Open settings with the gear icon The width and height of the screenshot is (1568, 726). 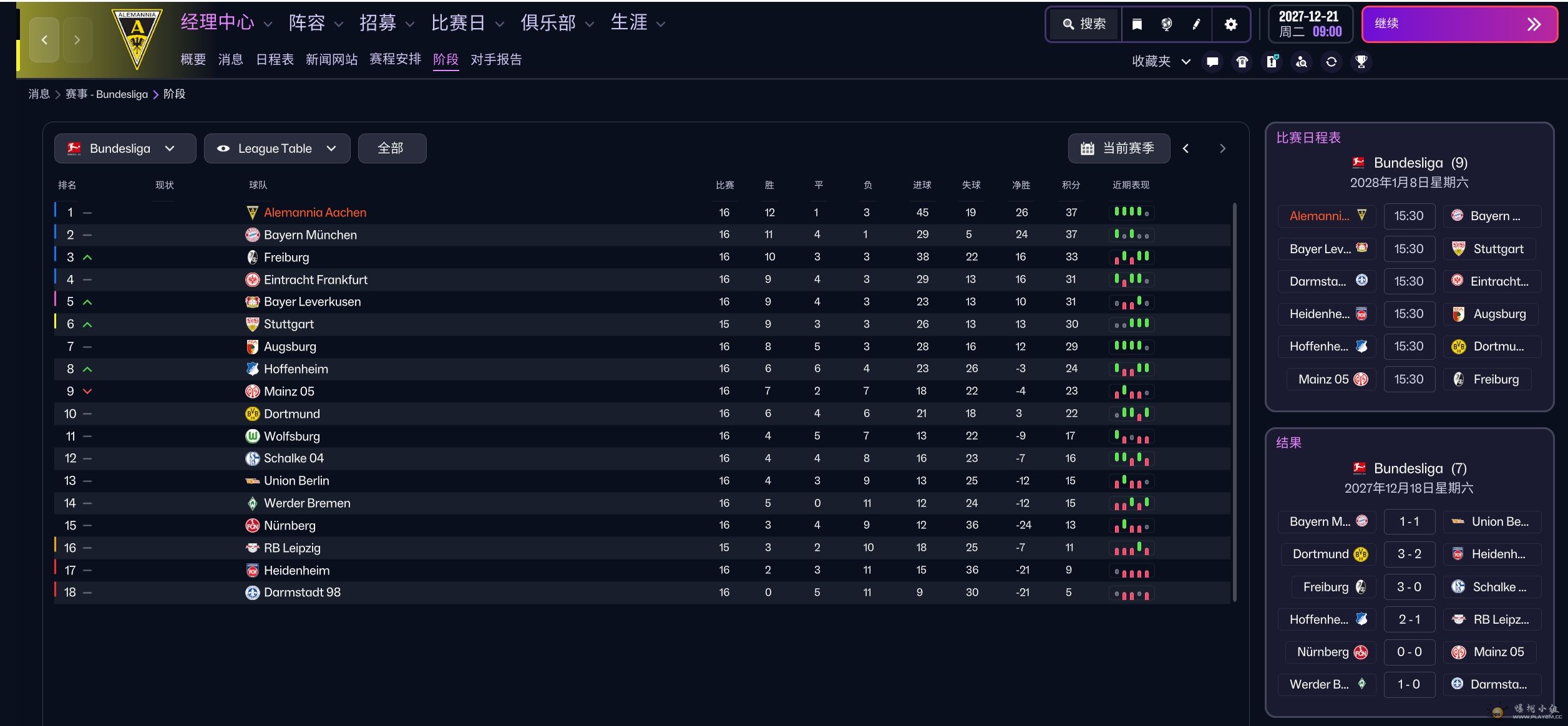pos(1230,24)
